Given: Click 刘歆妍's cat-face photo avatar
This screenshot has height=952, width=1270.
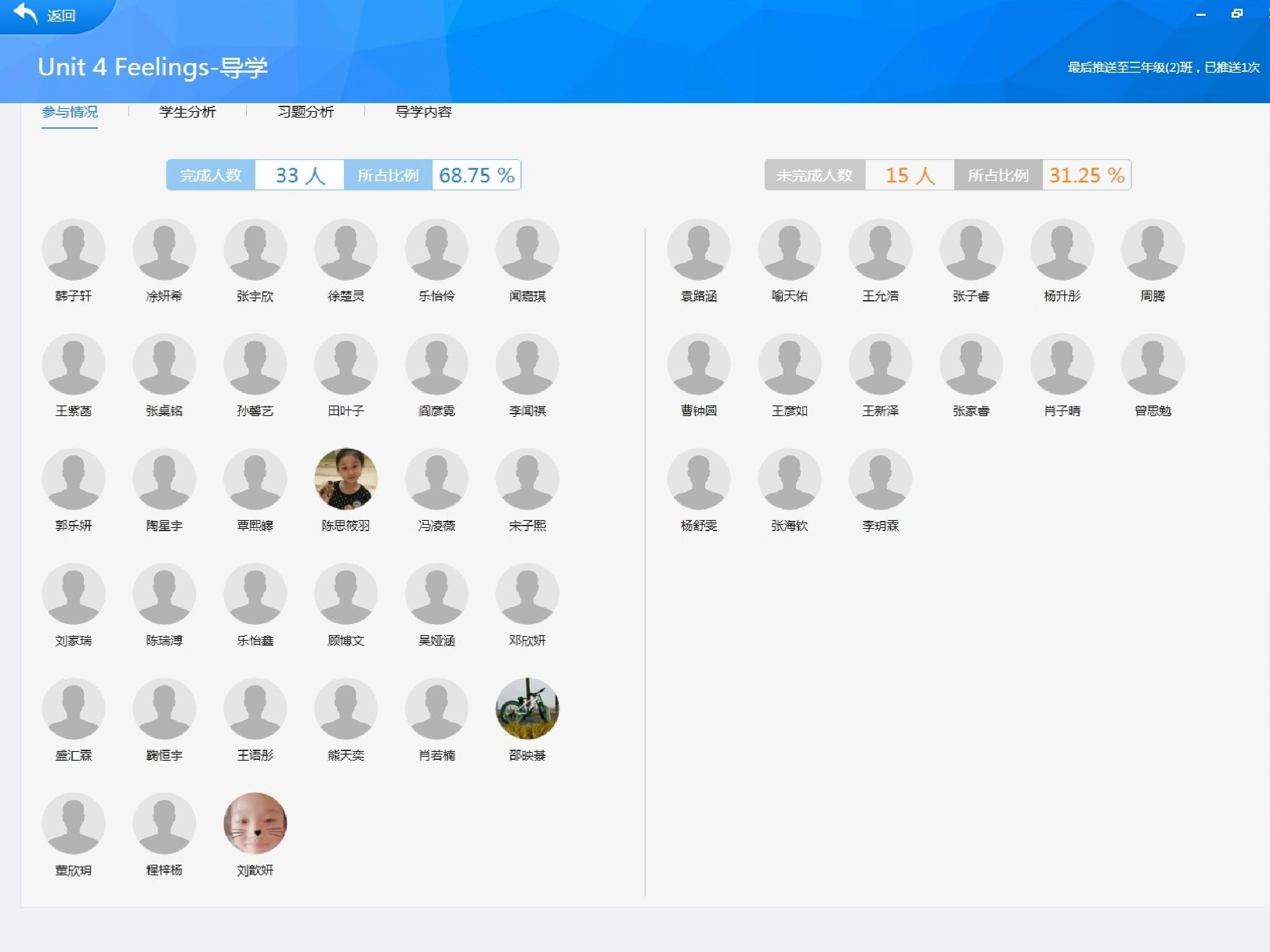Looking at the screenshot, I should click(255, 823).
